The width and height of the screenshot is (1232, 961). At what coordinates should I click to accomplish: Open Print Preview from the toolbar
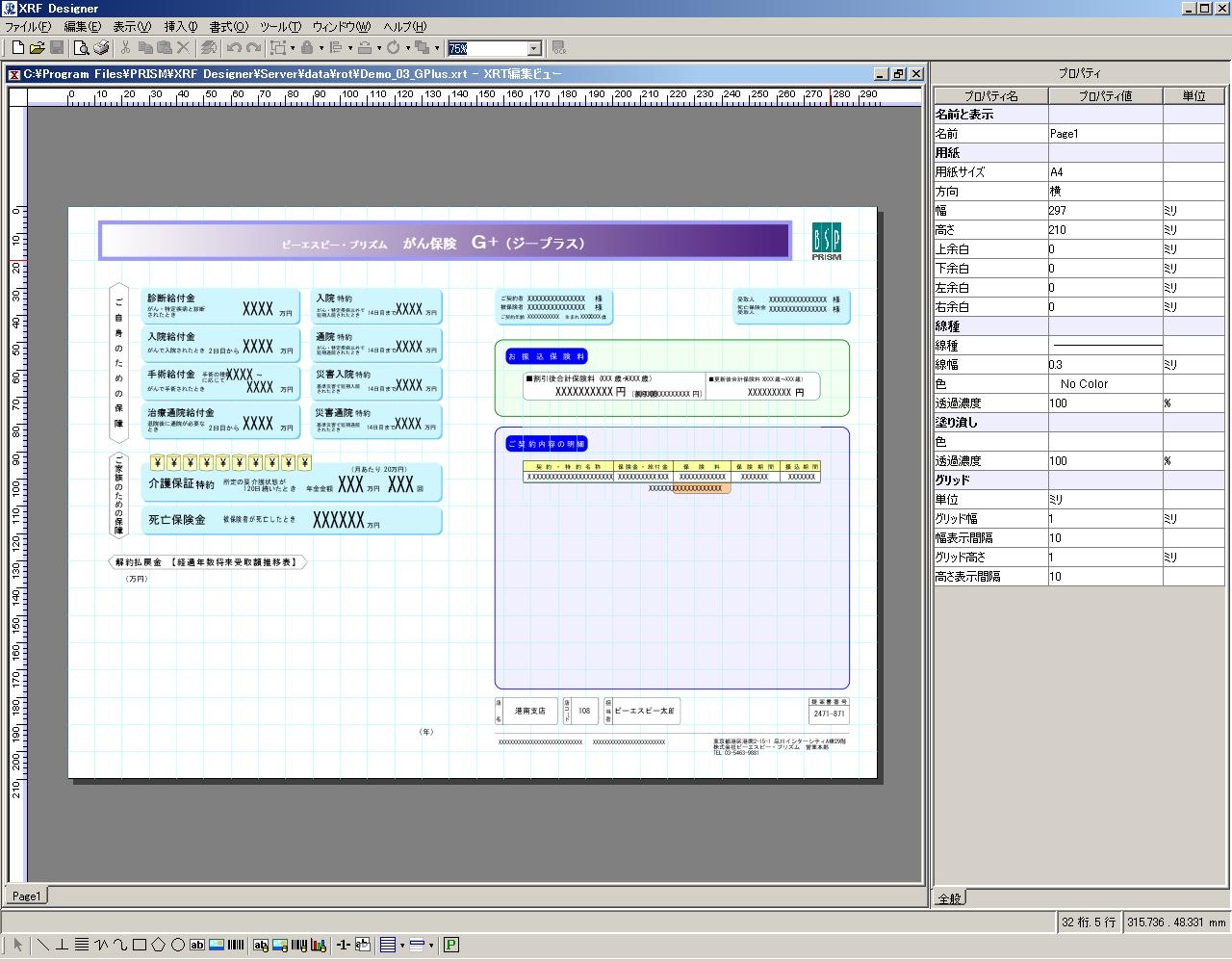pos(82,47)
